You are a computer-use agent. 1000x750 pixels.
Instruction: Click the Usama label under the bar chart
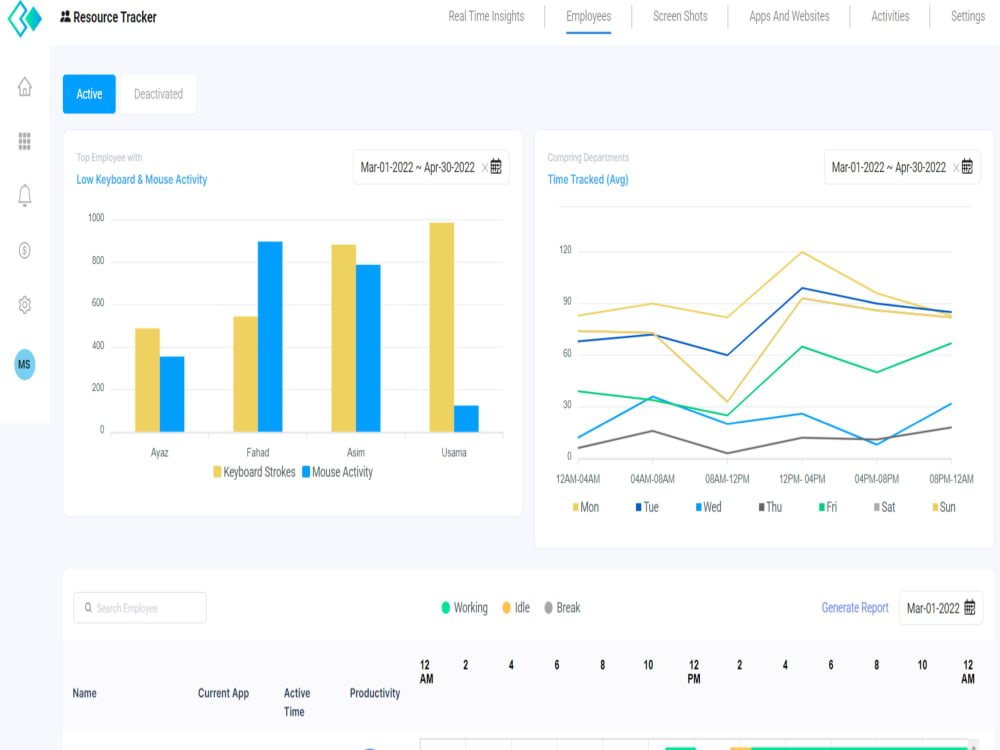[x=453, y=453]
